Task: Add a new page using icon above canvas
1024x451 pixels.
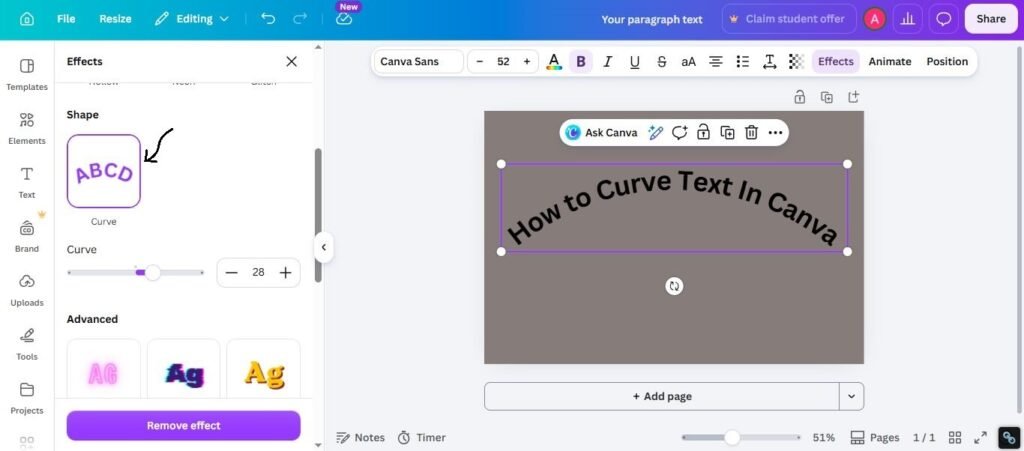Action: 853,97
